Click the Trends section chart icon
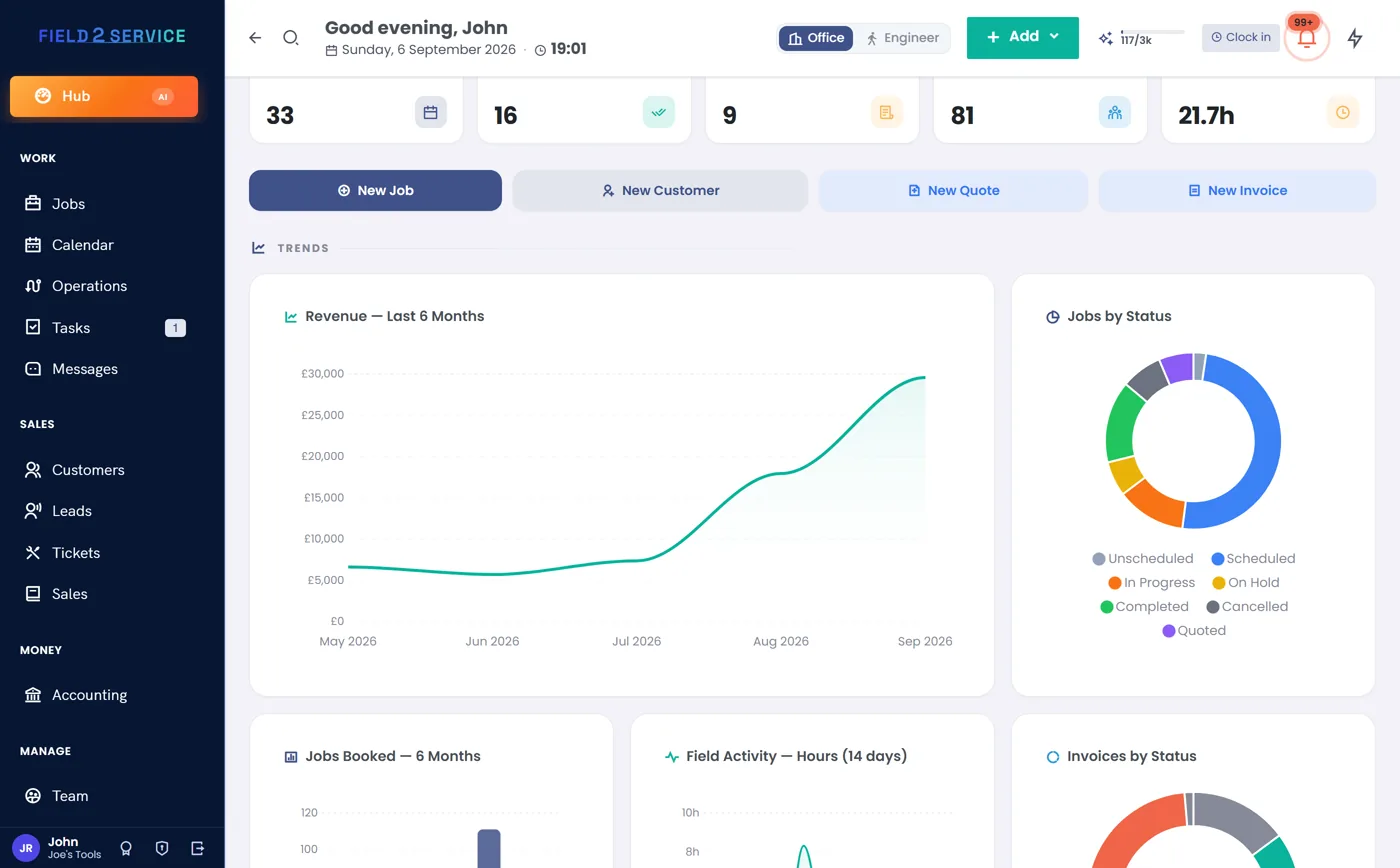Image resolution: width=1400 pixels, height=868 pixels. tap(258, 248)
